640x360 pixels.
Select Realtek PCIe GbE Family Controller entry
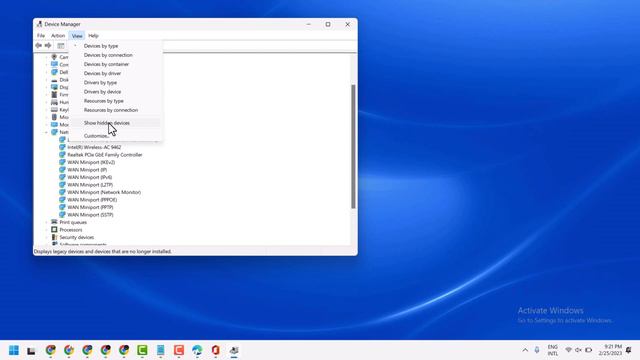pyautogui.click(x=105, y=155)
